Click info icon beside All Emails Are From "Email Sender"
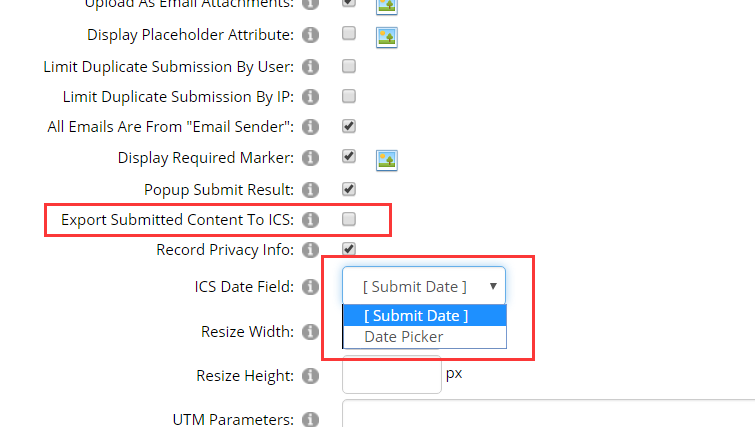The image size is (755, 427). [311, 127]
